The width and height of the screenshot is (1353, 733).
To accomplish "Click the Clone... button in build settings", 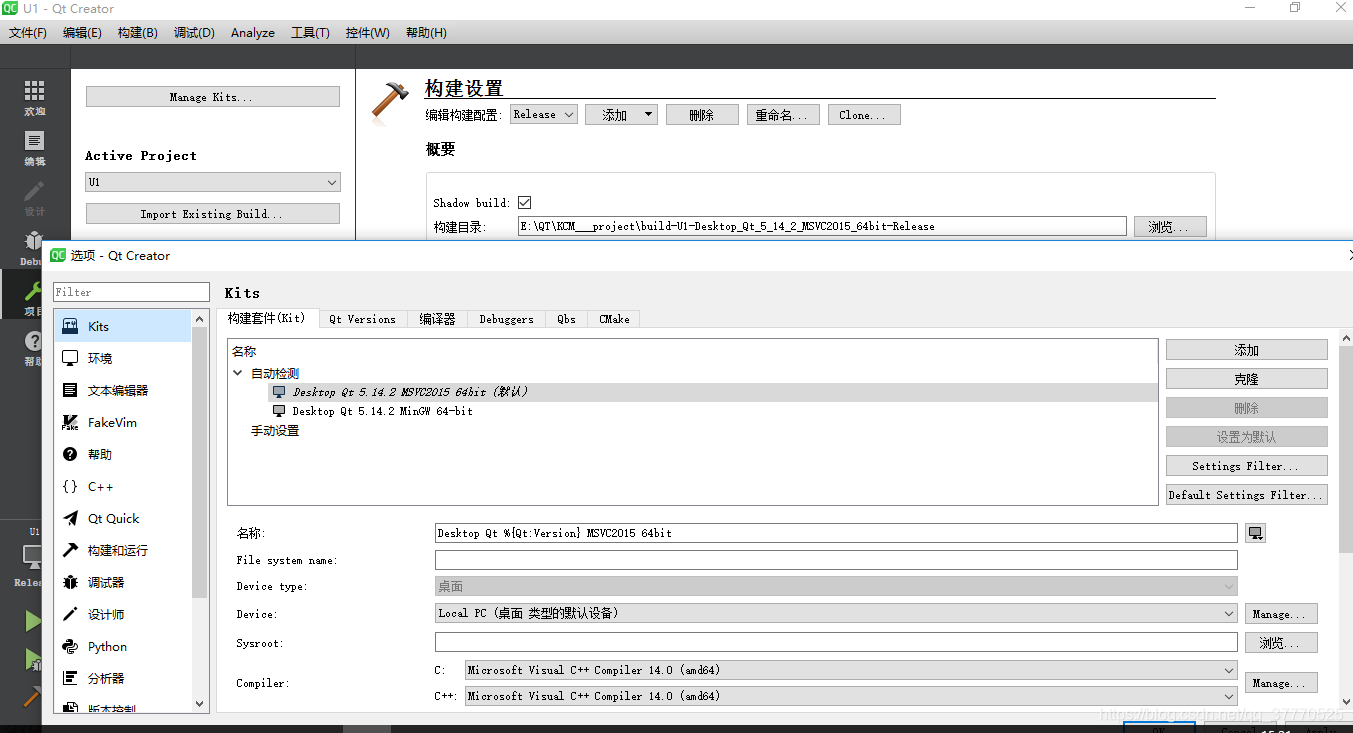I will (864, 115).
